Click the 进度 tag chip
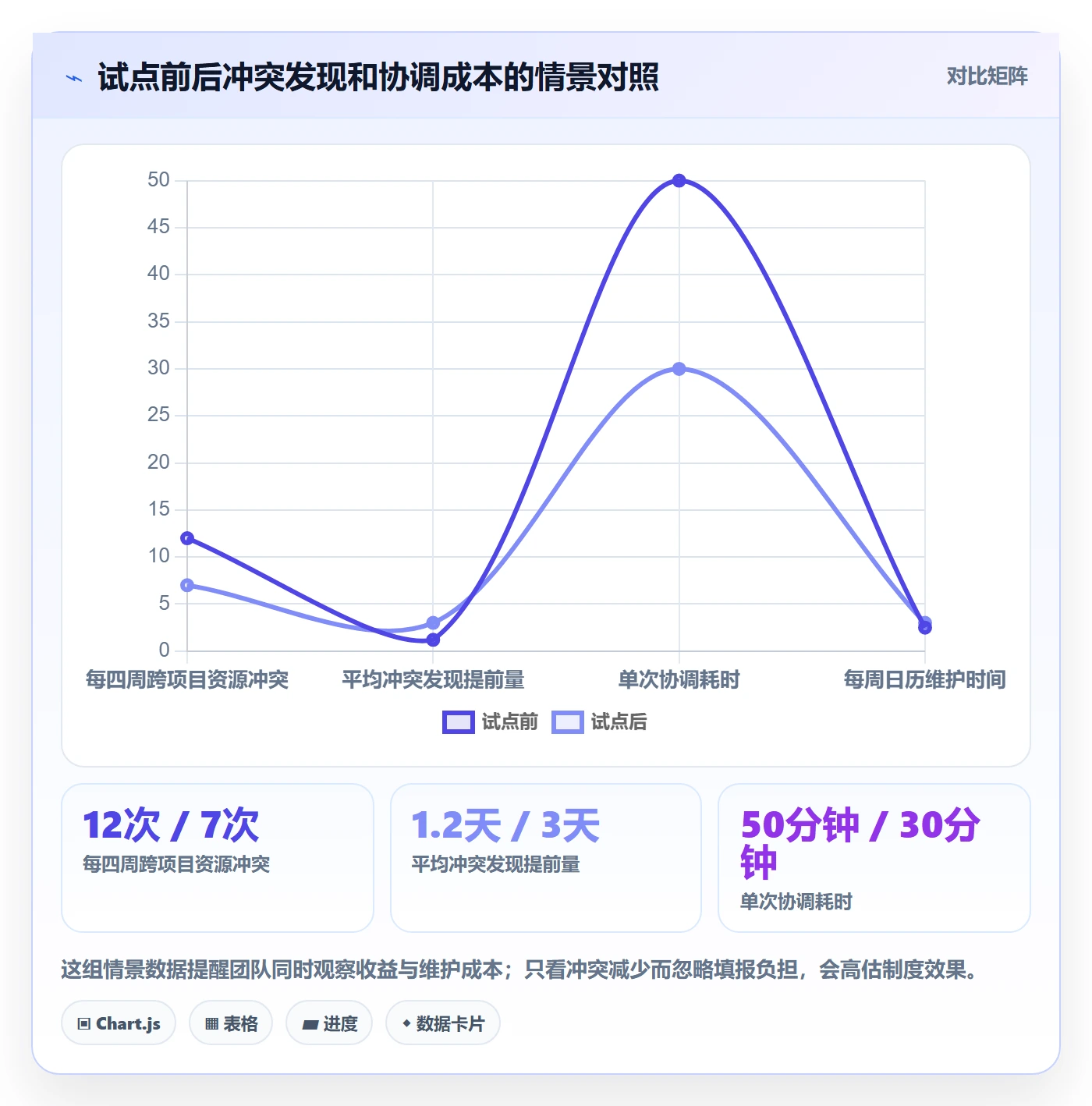Viewport: 1092px width, 1106px height. click(x=329, y=1023)
